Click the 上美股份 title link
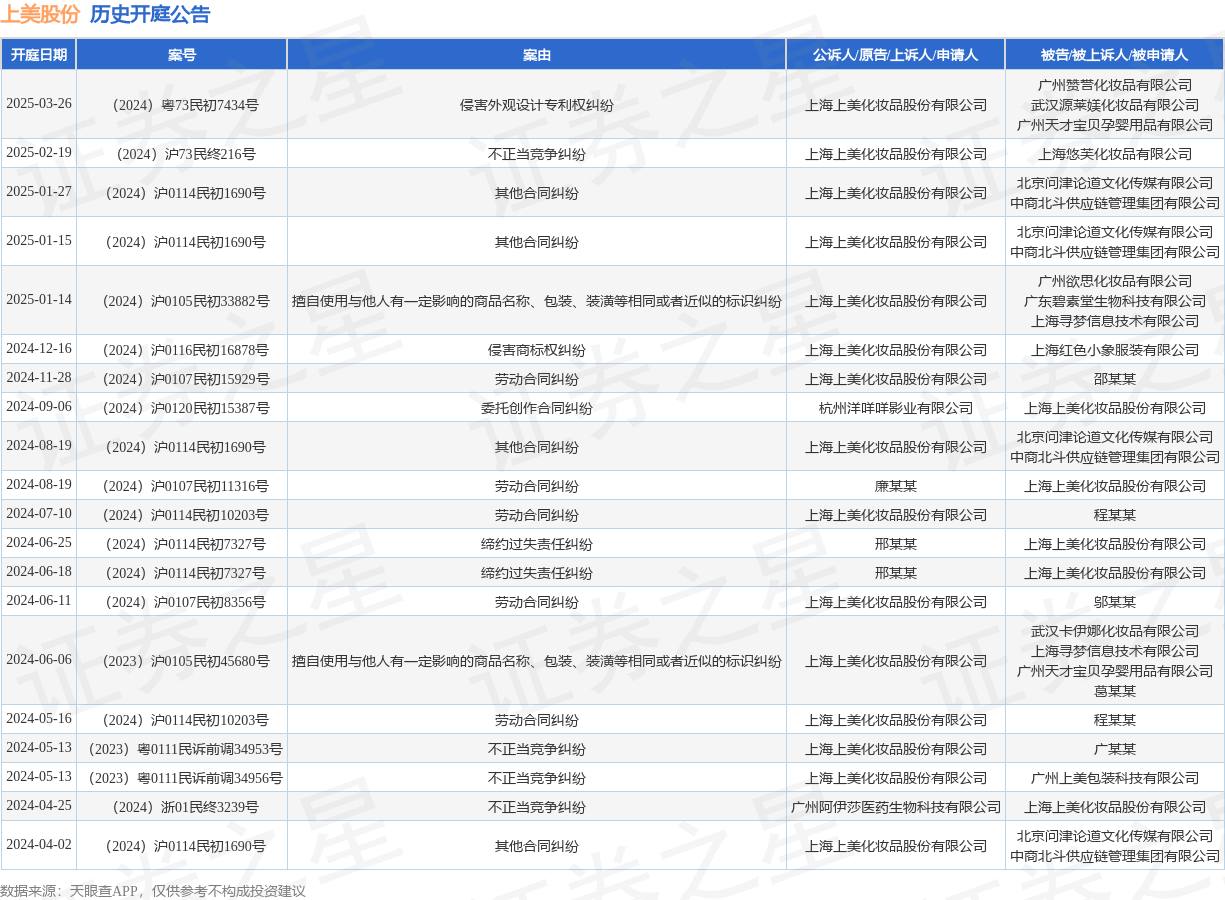The width and height of the screenshot is (1225, 900). [40, 14]
